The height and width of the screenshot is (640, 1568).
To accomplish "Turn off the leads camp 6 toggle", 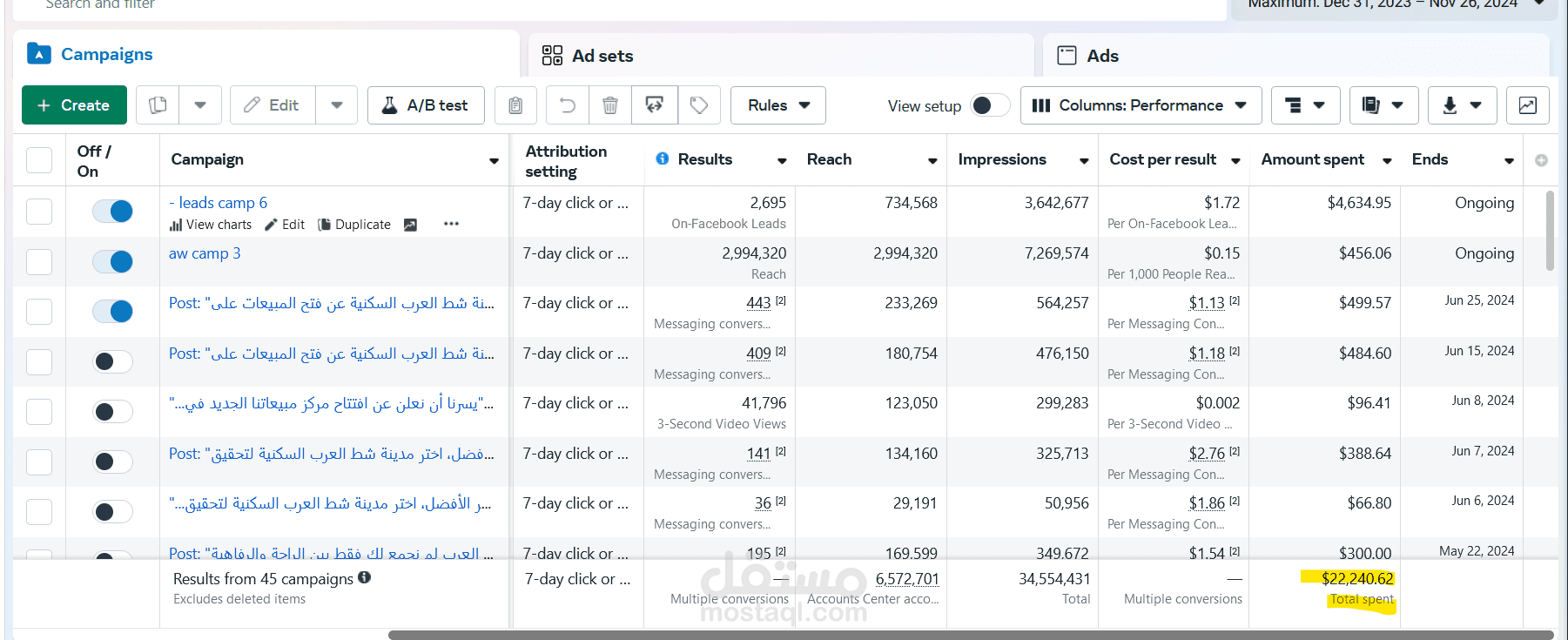I will [x=112, y=212].
